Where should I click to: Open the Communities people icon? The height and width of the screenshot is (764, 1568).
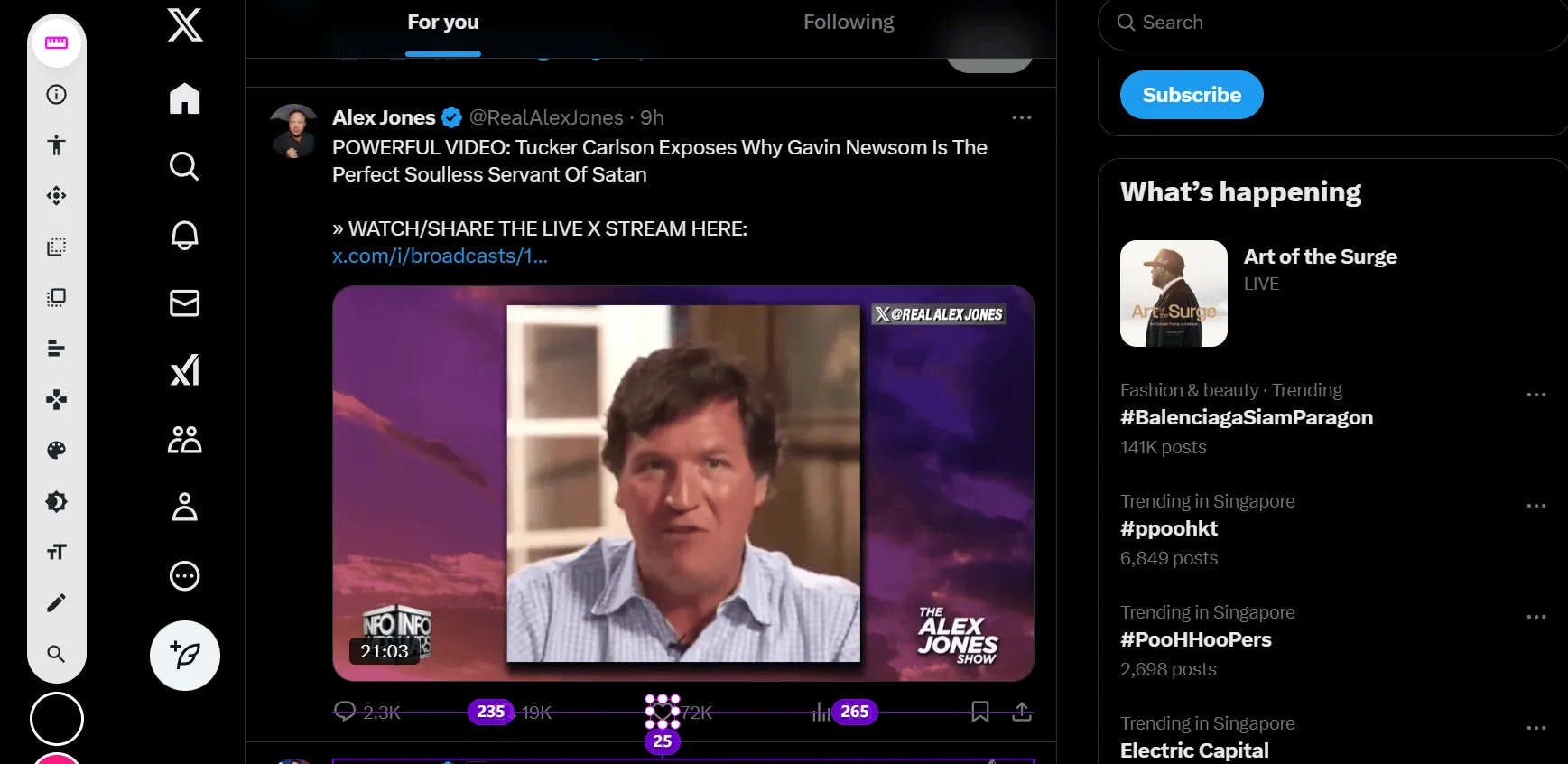point(185,440)
